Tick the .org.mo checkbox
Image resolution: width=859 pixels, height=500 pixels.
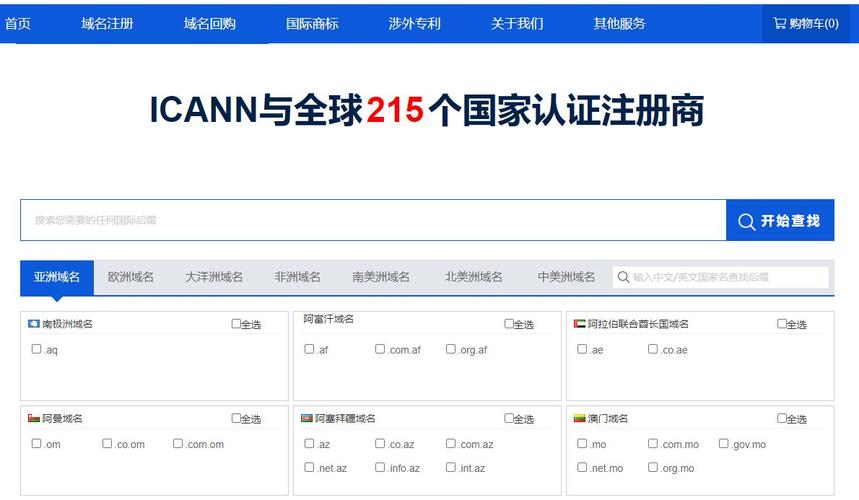point(652,467)
